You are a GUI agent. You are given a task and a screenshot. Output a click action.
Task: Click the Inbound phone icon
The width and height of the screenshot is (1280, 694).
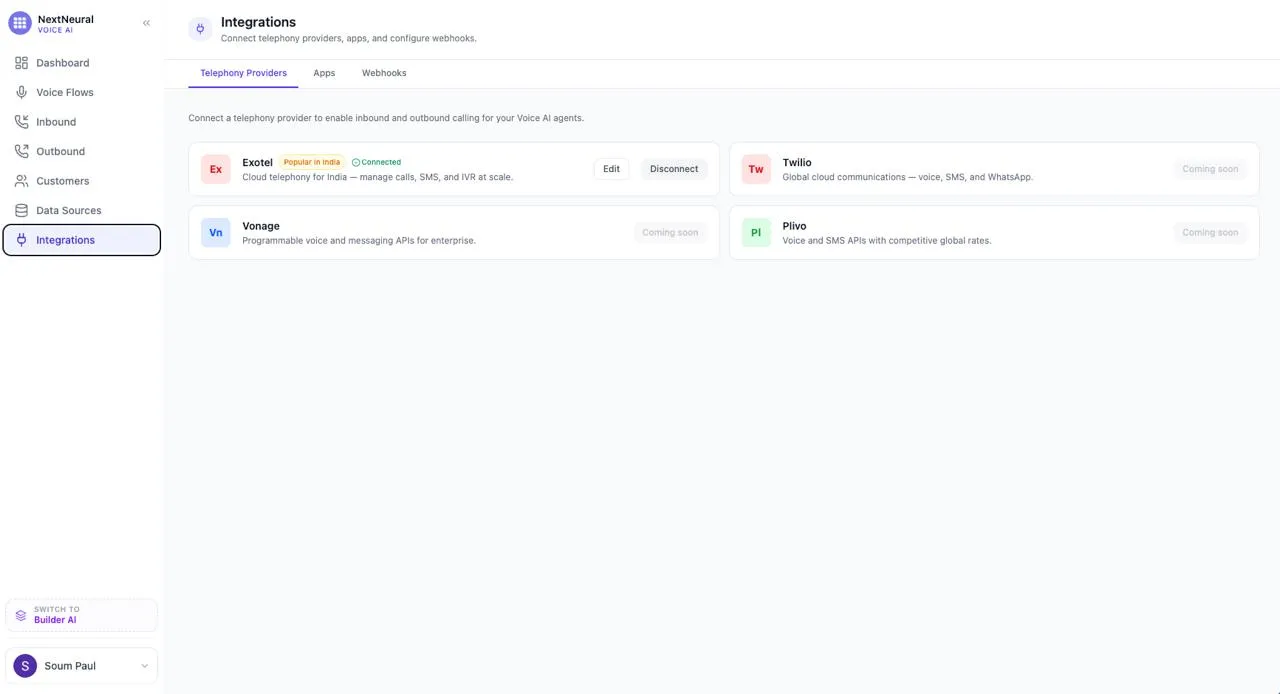(x=21, y=122)
